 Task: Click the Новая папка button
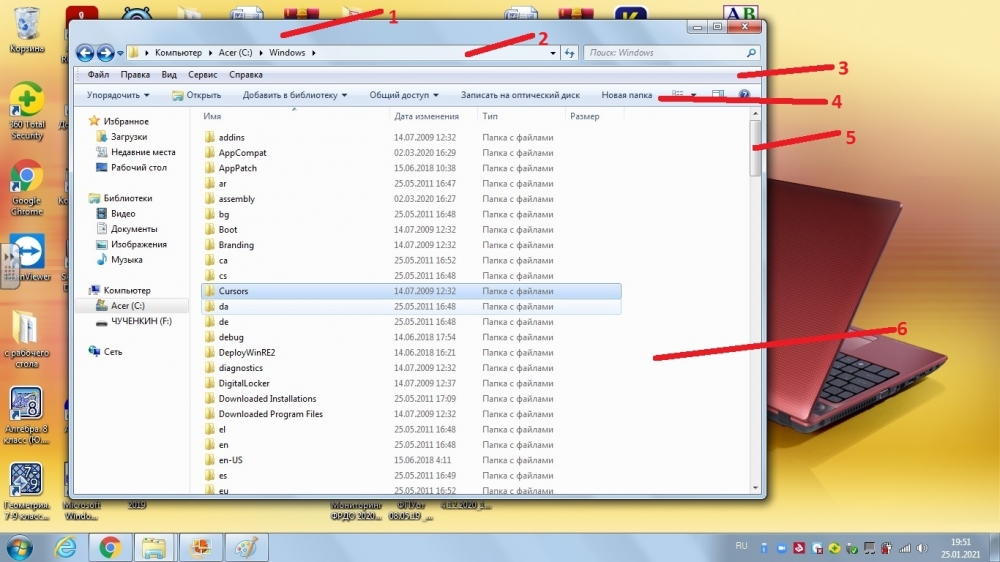[x=626, y=95]
